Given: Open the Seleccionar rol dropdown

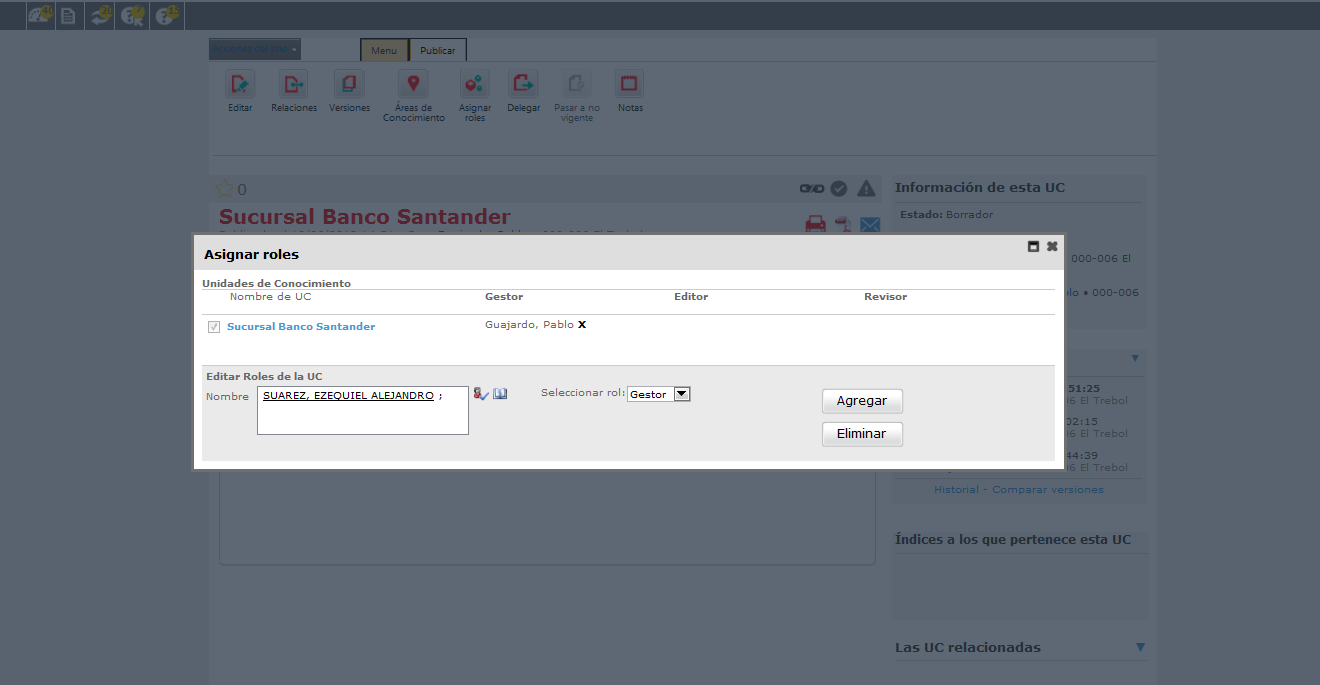Looking at the screenshot, I should (x=659, y=394).
